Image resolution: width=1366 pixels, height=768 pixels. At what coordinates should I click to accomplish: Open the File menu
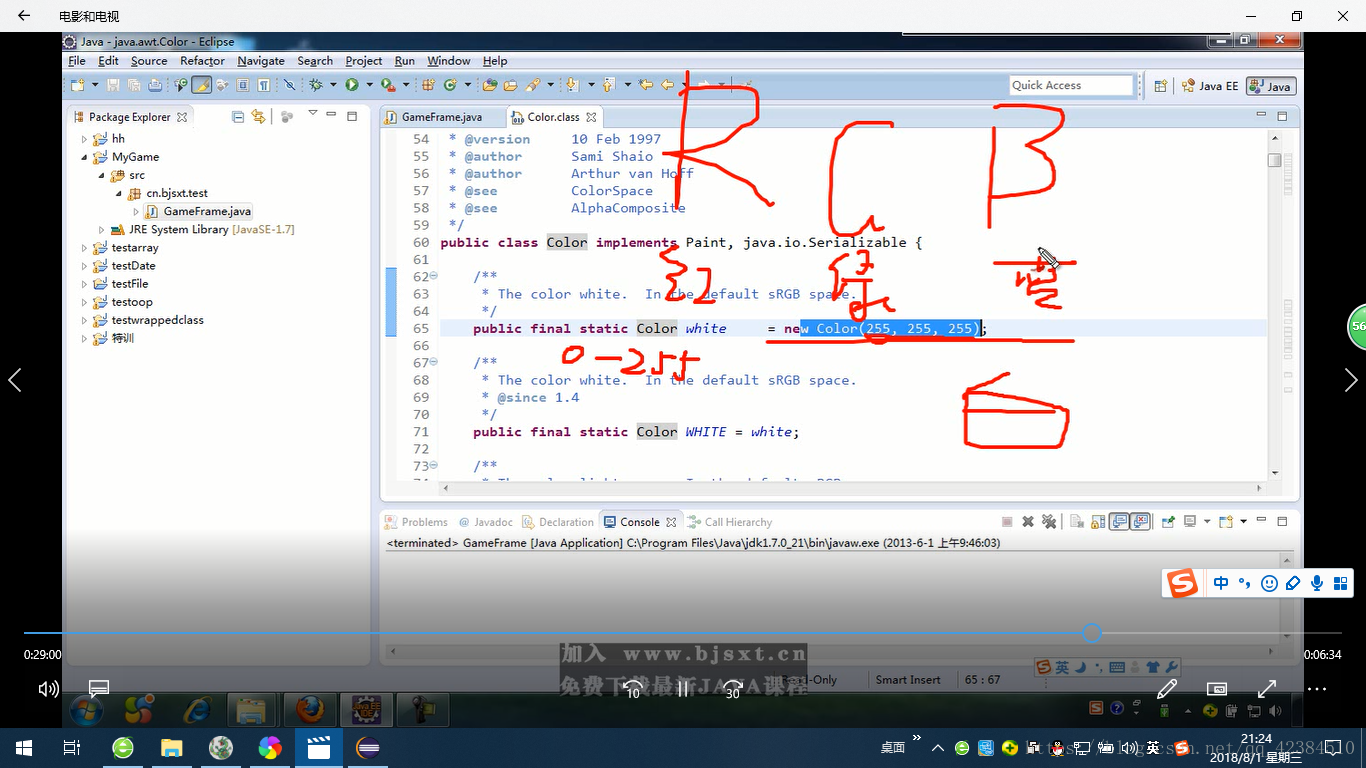pyautogui.click(x=77, y=61)
